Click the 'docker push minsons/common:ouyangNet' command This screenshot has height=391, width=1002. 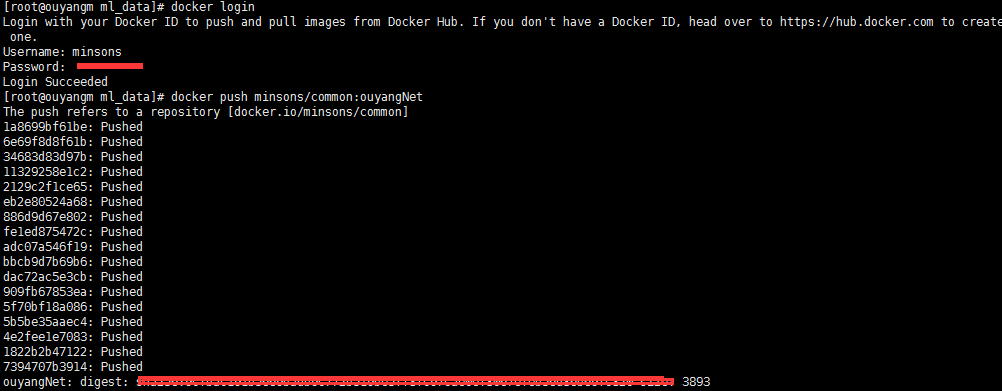pos(297,97)
